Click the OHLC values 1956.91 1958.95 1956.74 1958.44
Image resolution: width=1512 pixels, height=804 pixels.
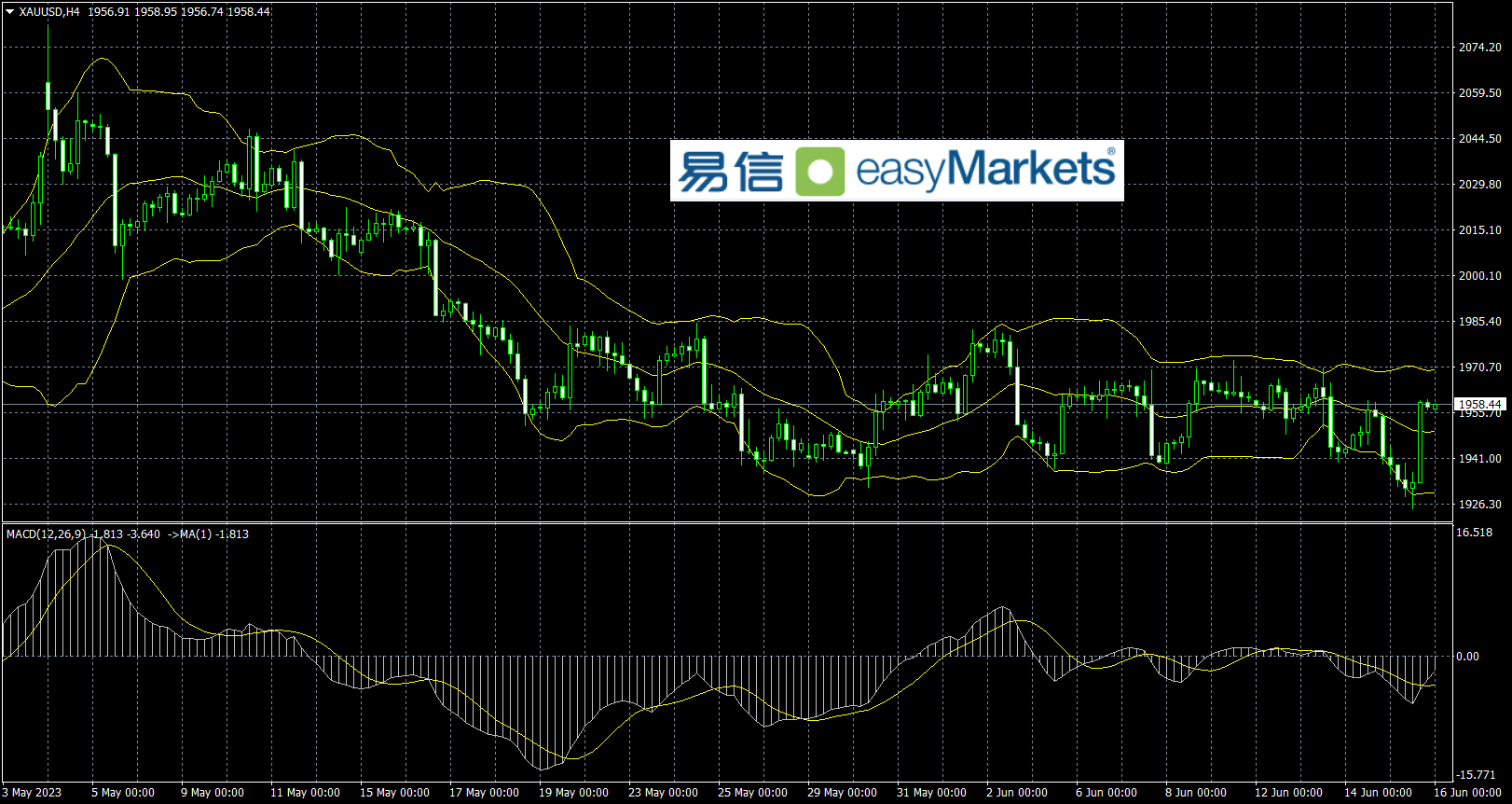[179, 12]
